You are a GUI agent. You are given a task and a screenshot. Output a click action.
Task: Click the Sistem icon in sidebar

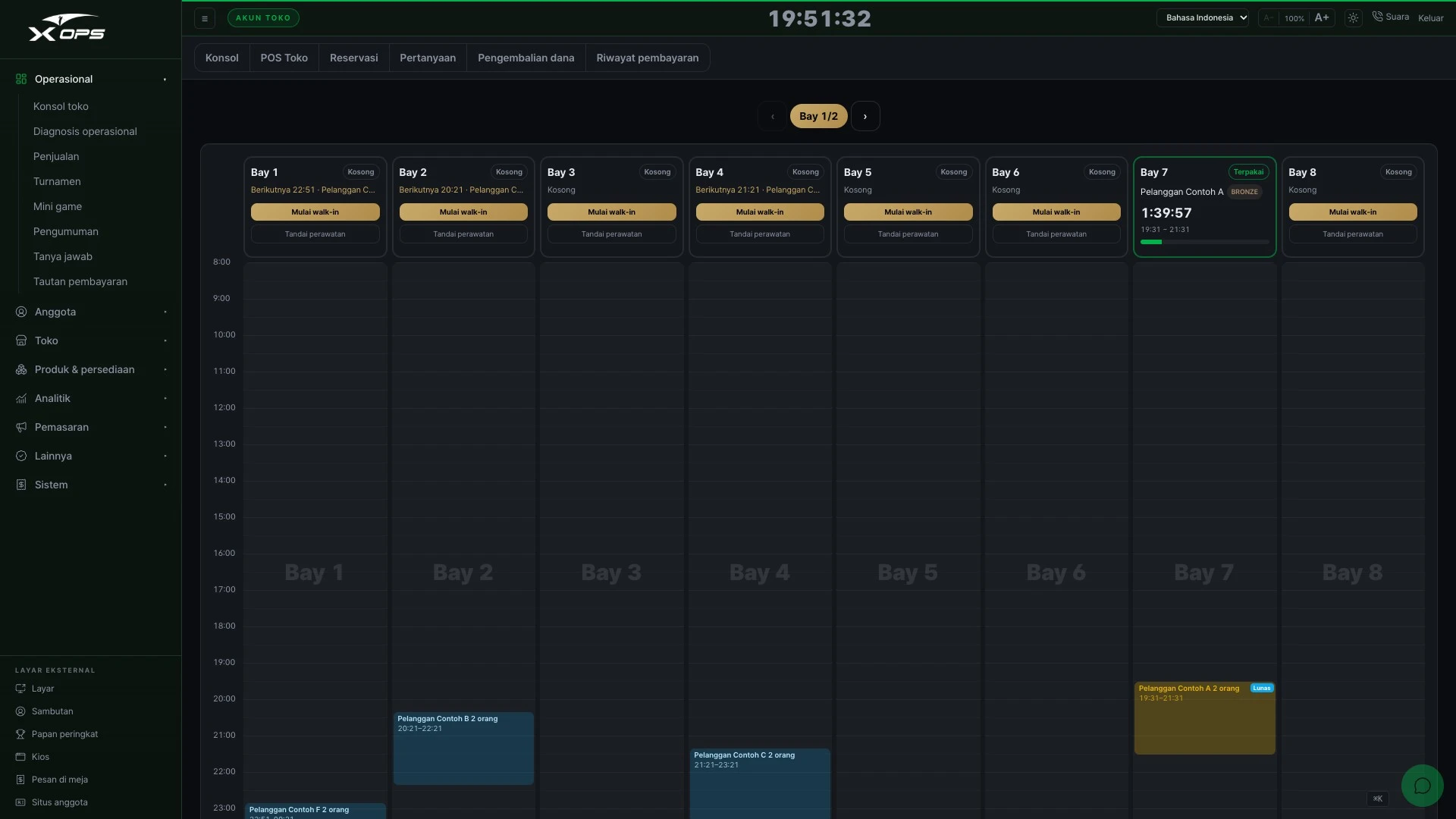[x=21, y=485]
